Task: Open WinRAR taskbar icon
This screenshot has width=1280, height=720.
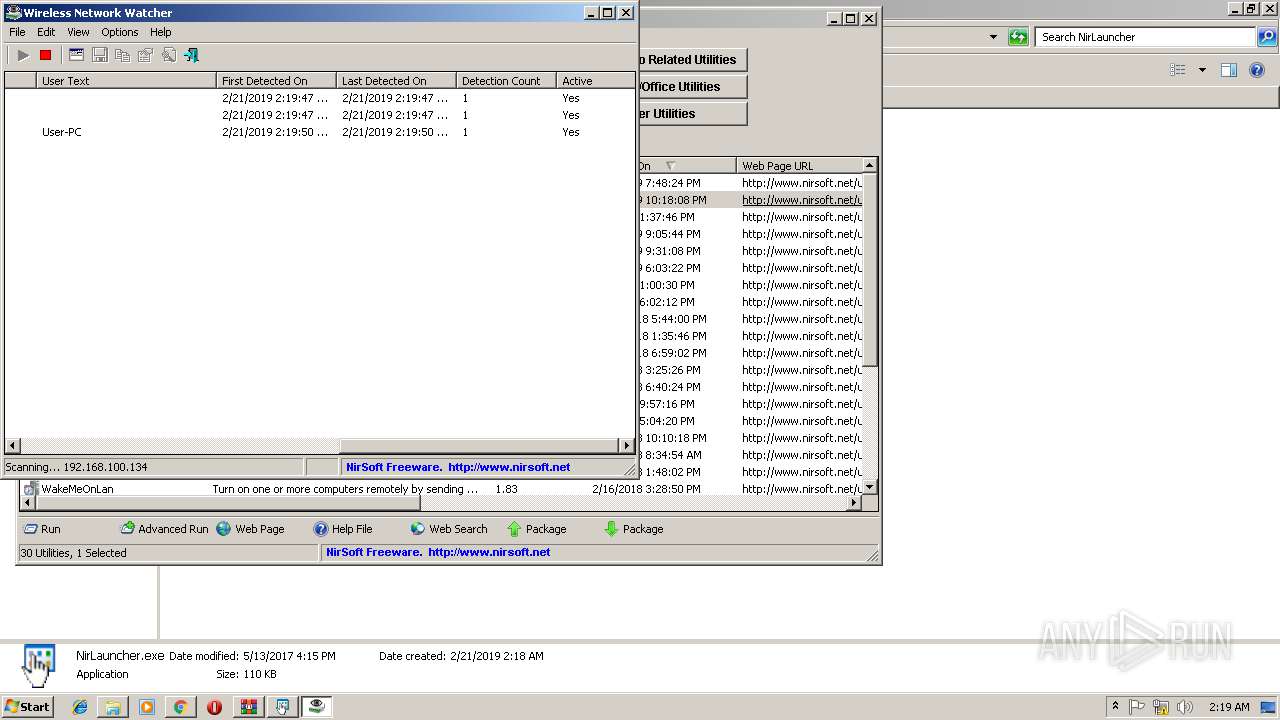Action: pyautogui.click(x=248, y=707)
